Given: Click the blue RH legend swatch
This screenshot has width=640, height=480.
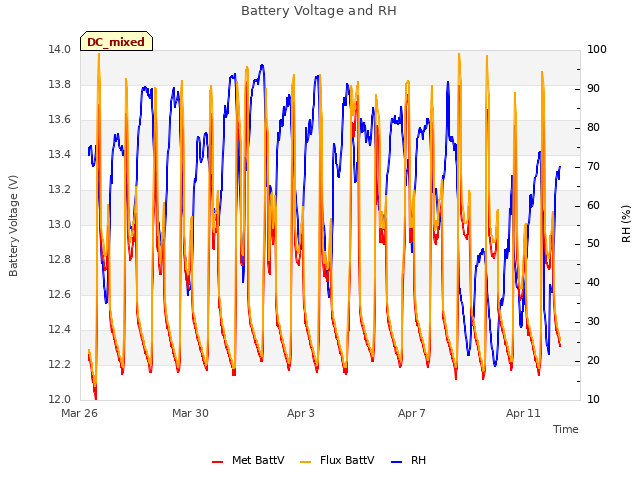Looking at the screenshot, I should (x=396, y=462).
